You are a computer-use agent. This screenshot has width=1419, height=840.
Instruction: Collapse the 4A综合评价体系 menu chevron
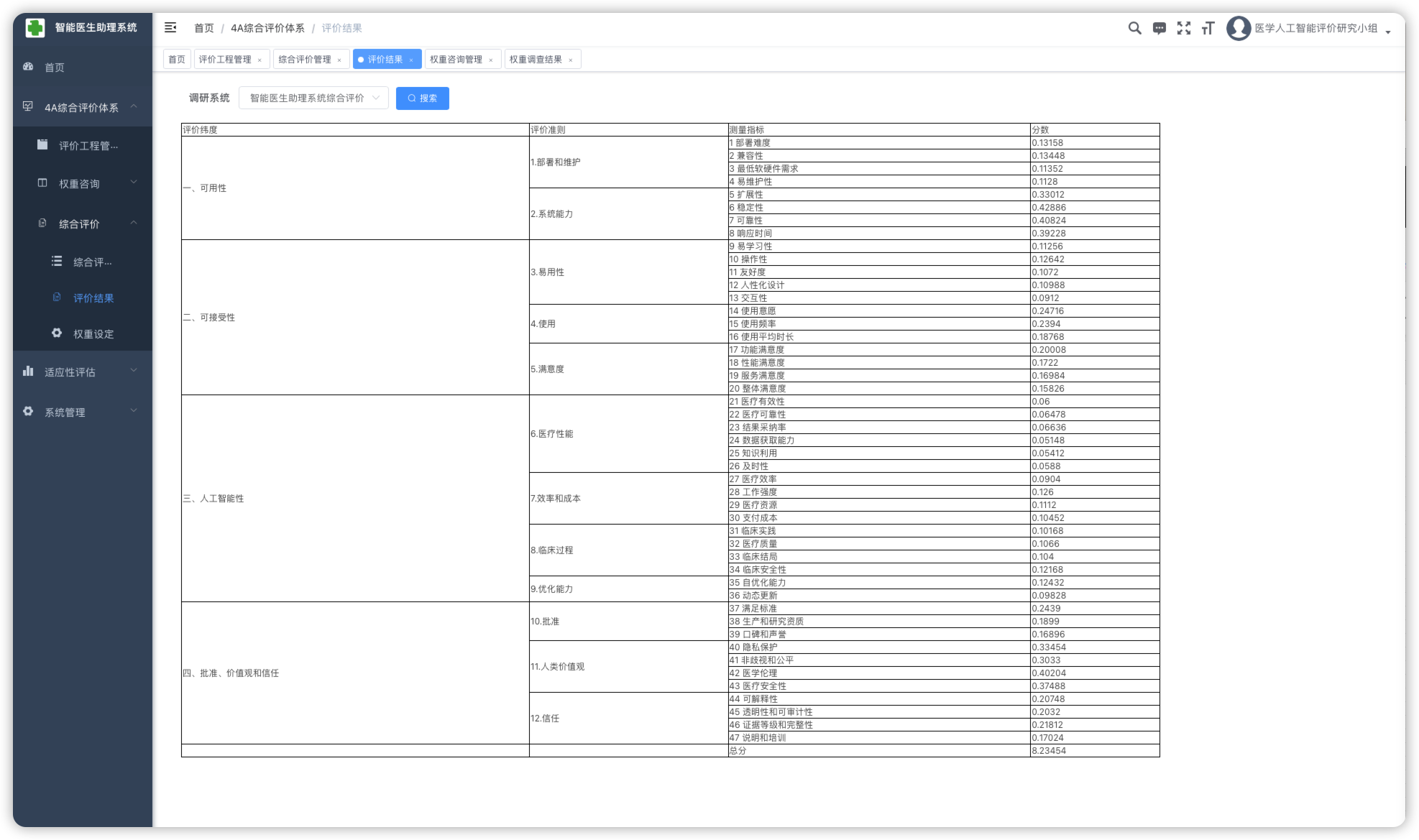pyautogui.click(x=134, y=107)
